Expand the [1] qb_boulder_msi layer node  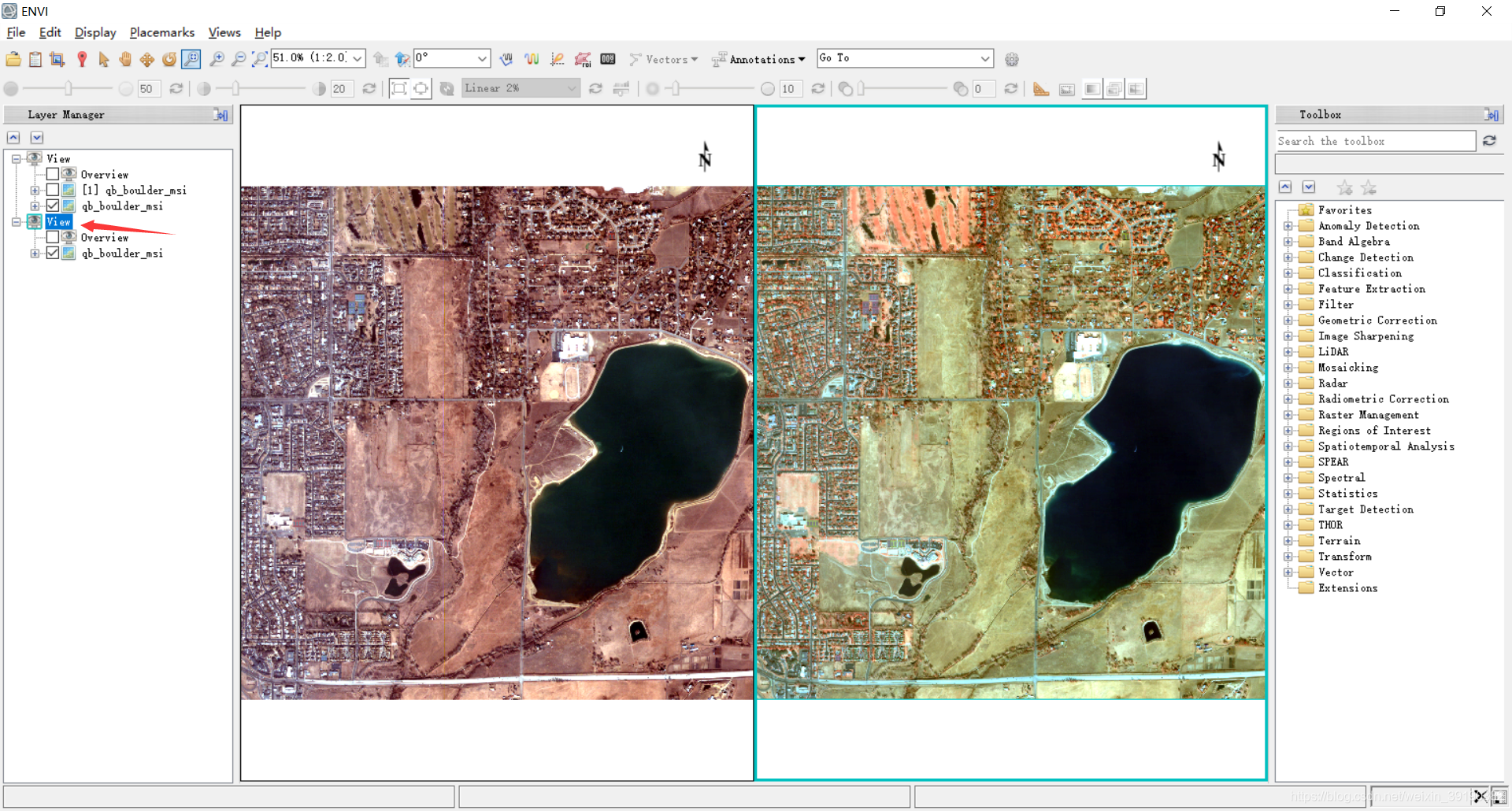click(x=35, y=190)
